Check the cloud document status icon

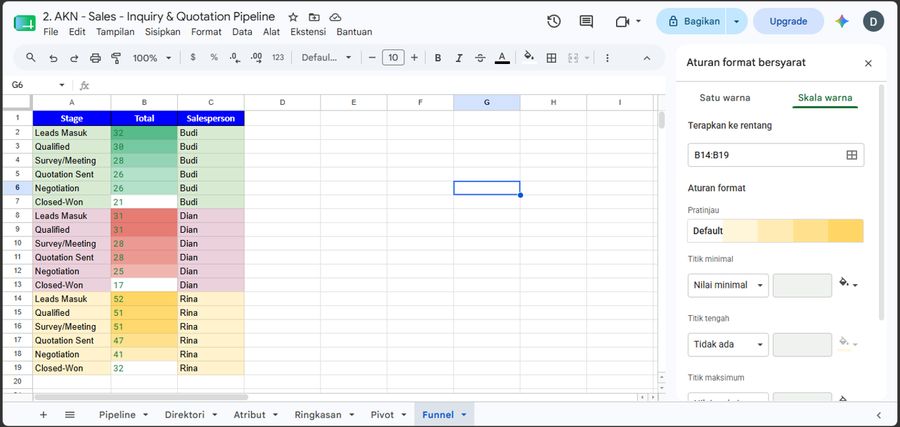click(x=335, y=17)
